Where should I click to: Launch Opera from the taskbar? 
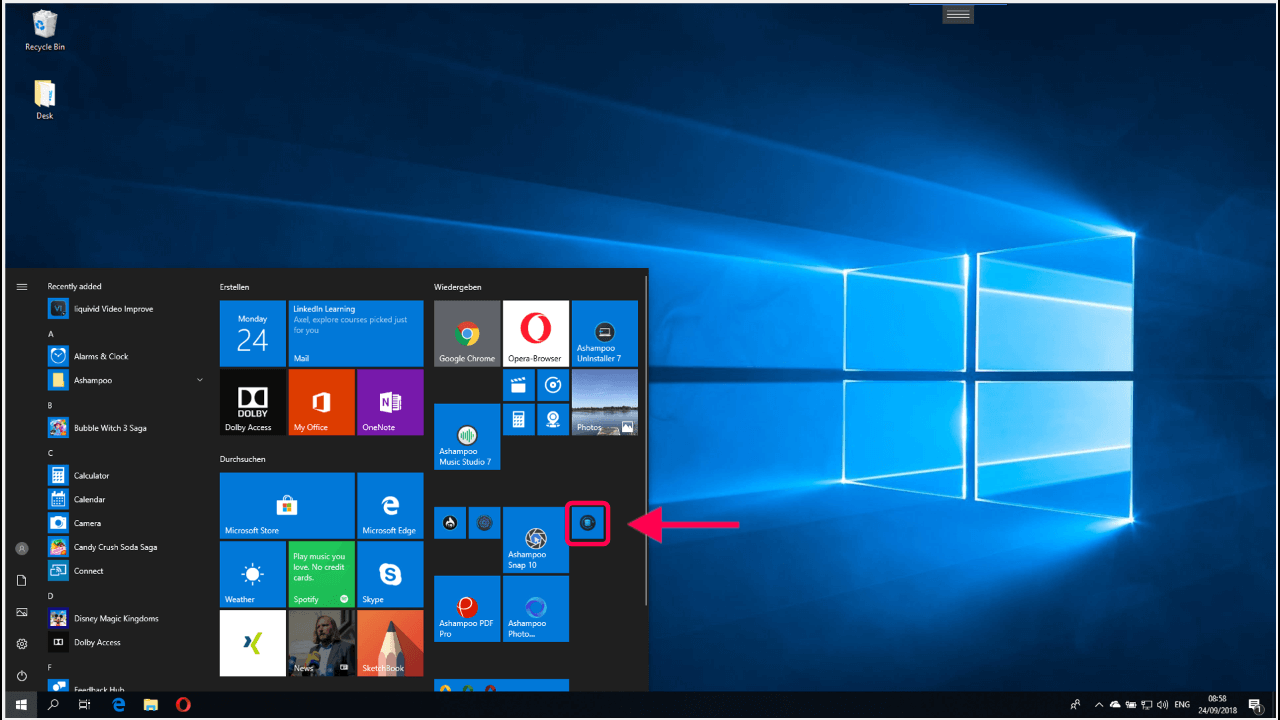pos(183,705)
